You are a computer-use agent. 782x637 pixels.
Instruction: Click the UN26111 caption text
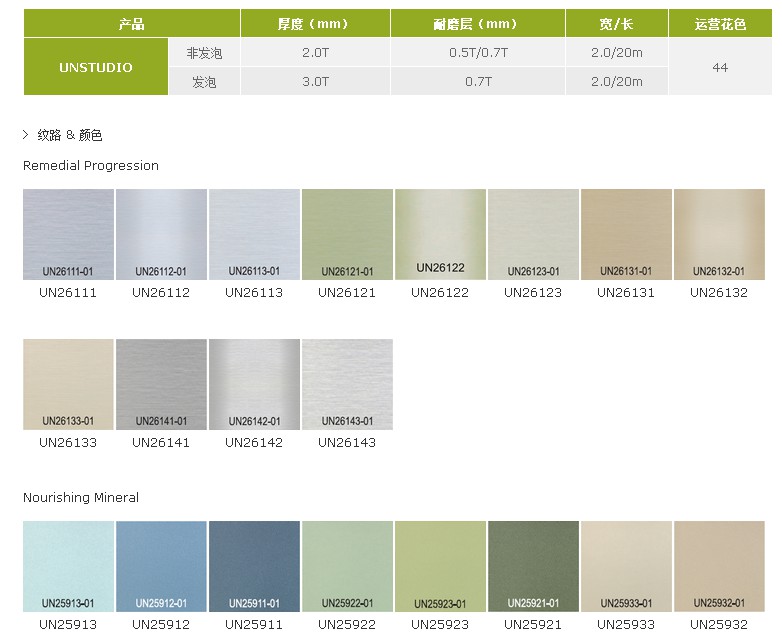click(x=68, y=292)
